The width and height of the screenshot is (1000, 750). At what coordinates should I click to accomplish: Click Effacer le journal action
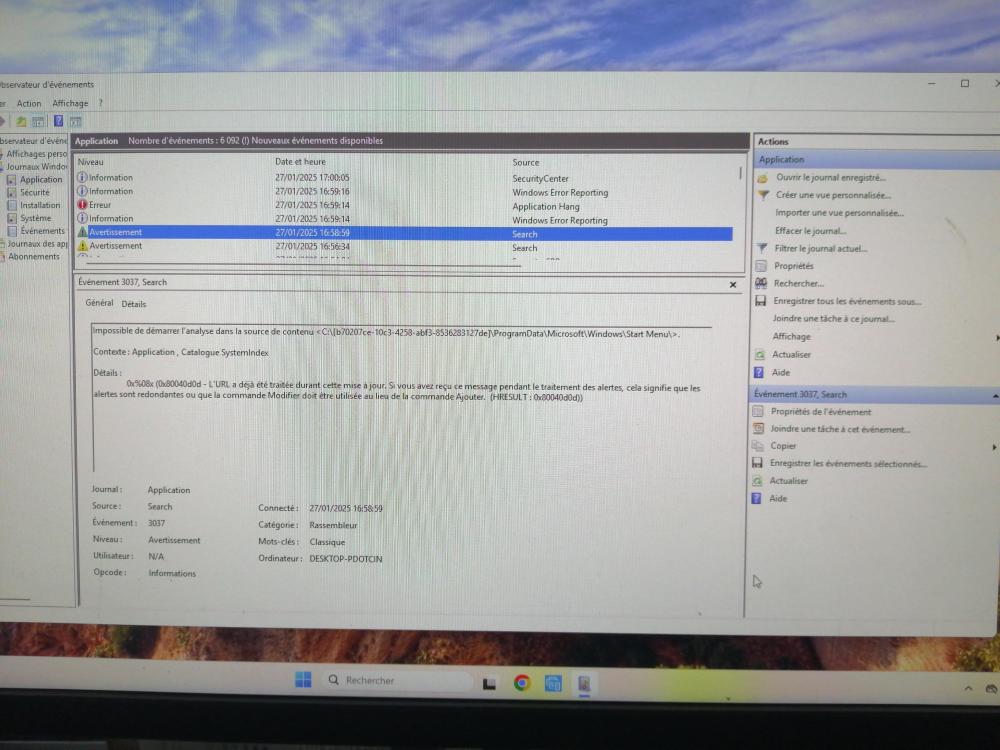point(811,231)
